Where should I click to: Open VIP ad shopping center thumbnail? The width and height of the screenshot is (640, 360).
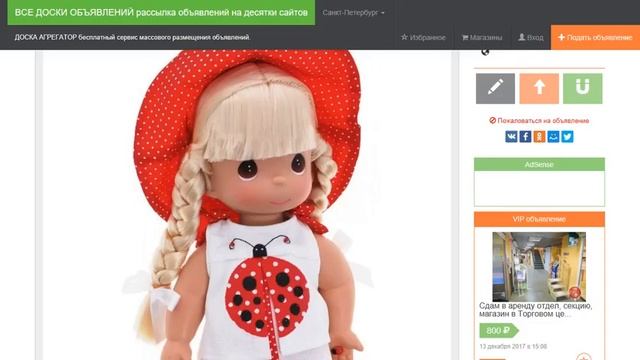(539, 267)
